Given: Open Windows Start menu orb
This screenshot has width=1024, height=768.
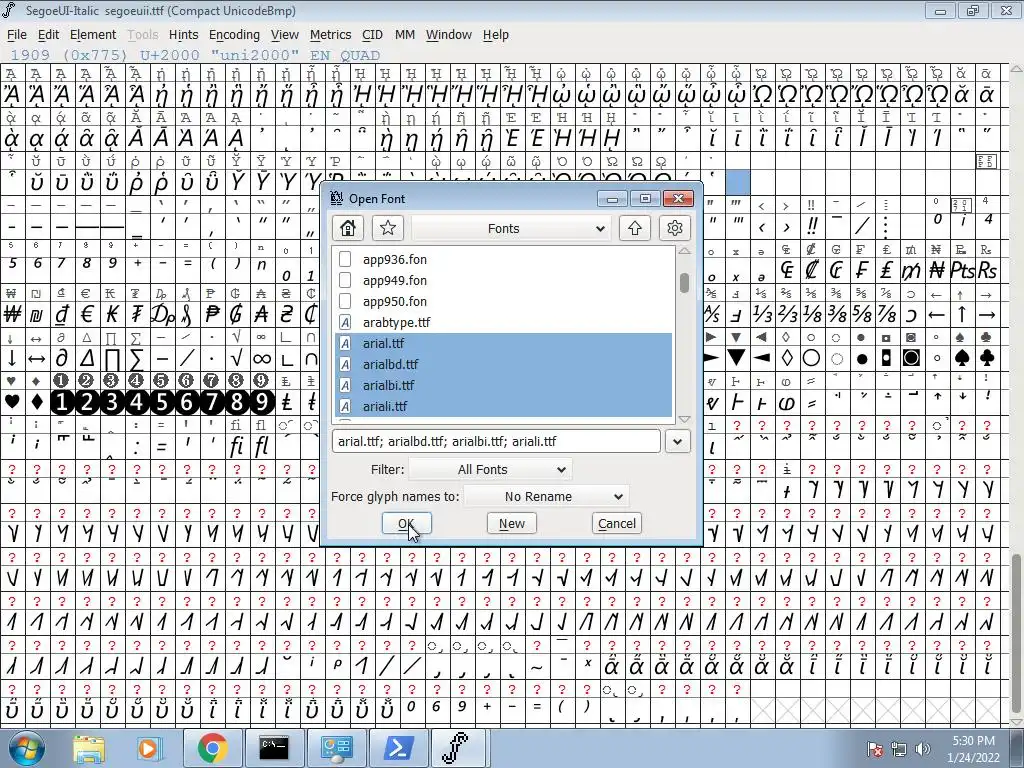Looking at the screenshot, I should [x=26, y=748].
